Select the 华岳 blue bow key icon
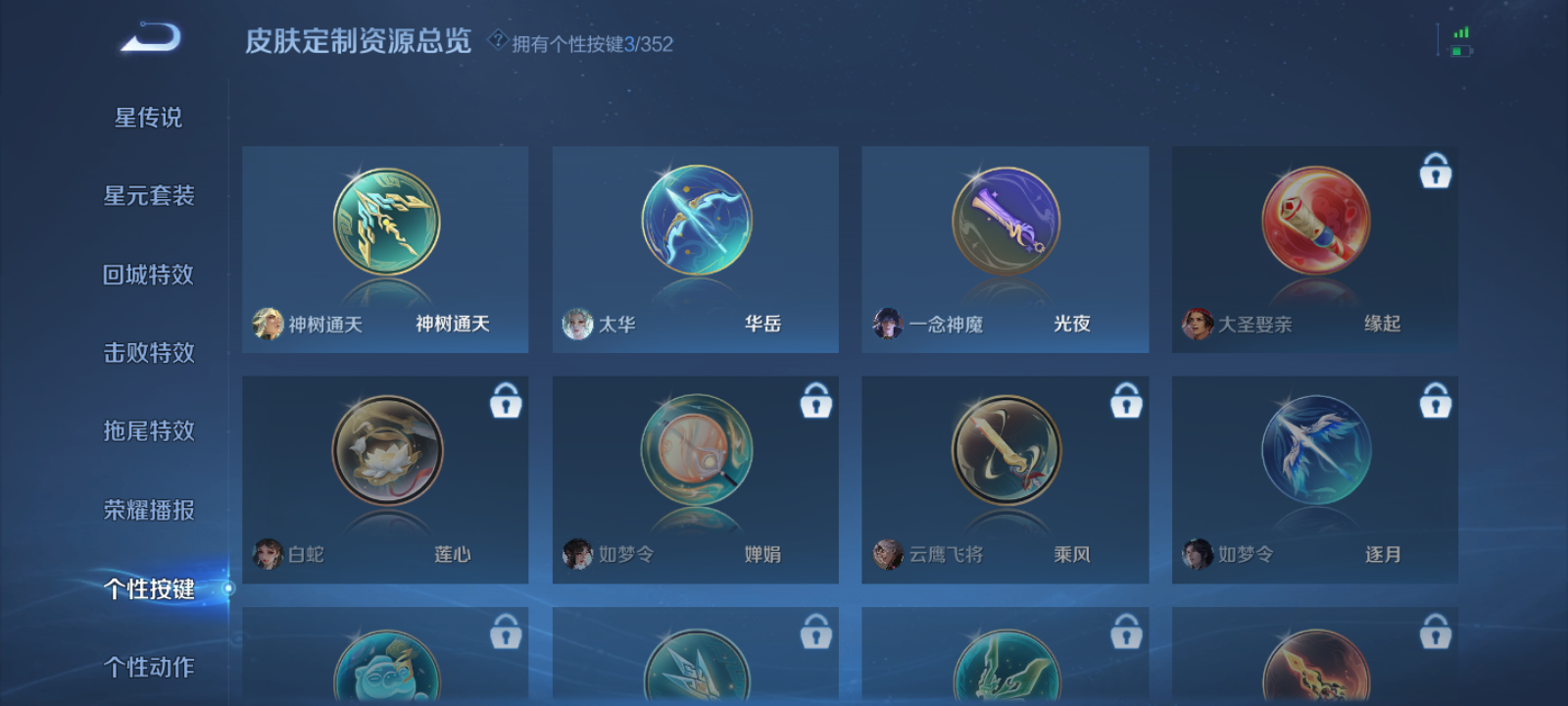The image size is (1568, 706). coord(697,221)
